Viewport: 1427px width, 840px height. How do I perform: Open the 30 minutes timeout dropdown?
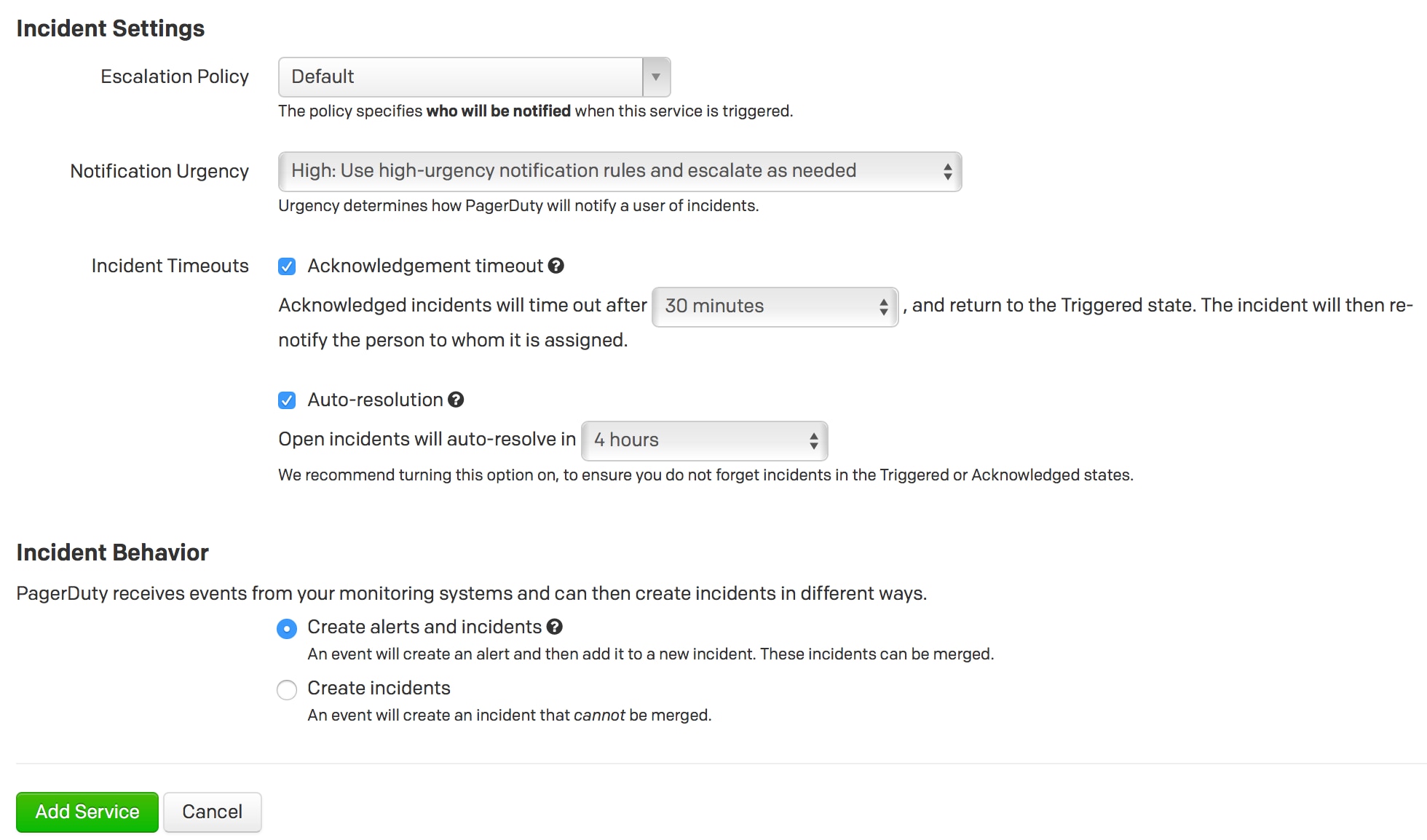(x=775, y=306)
